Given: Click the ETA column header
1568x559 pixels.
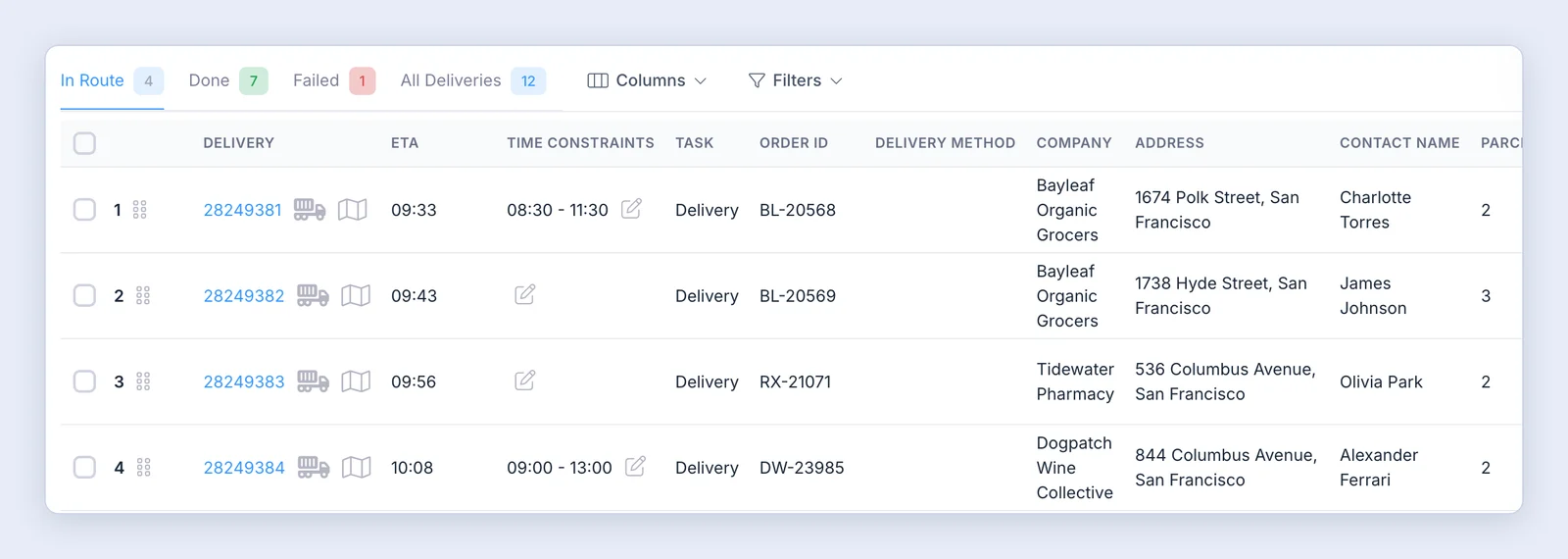Looking at the screenshot, I should pyautogui.click(x=405, y=143).
